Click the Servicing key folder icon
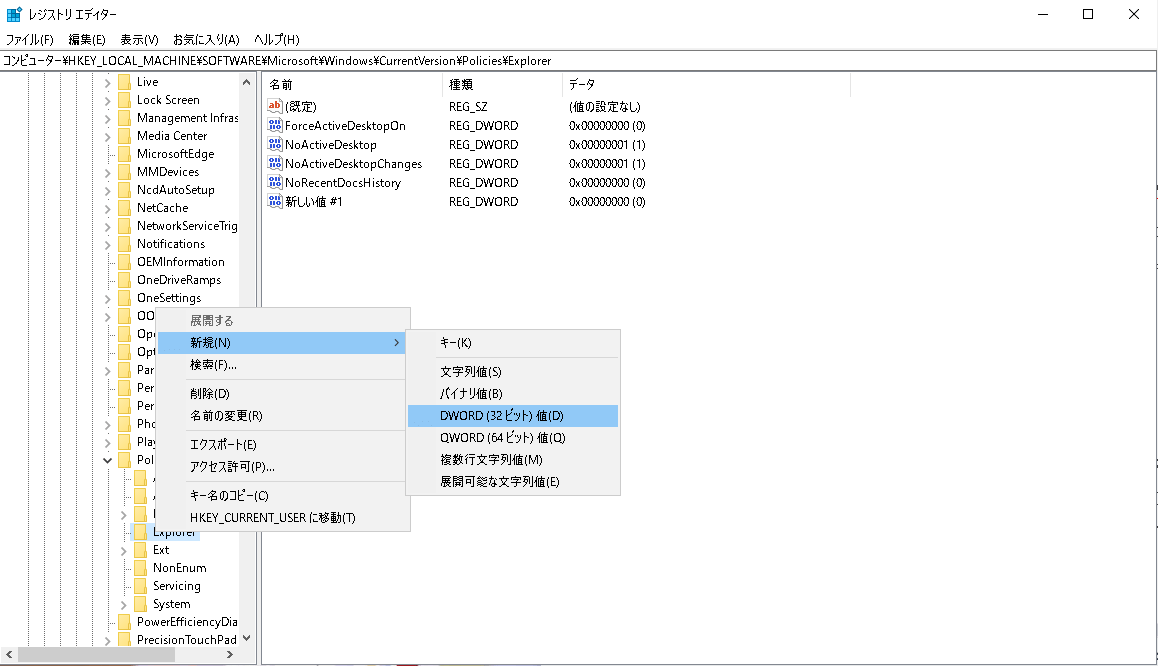This screenshot has width=1158, height=666. (141, 585)
